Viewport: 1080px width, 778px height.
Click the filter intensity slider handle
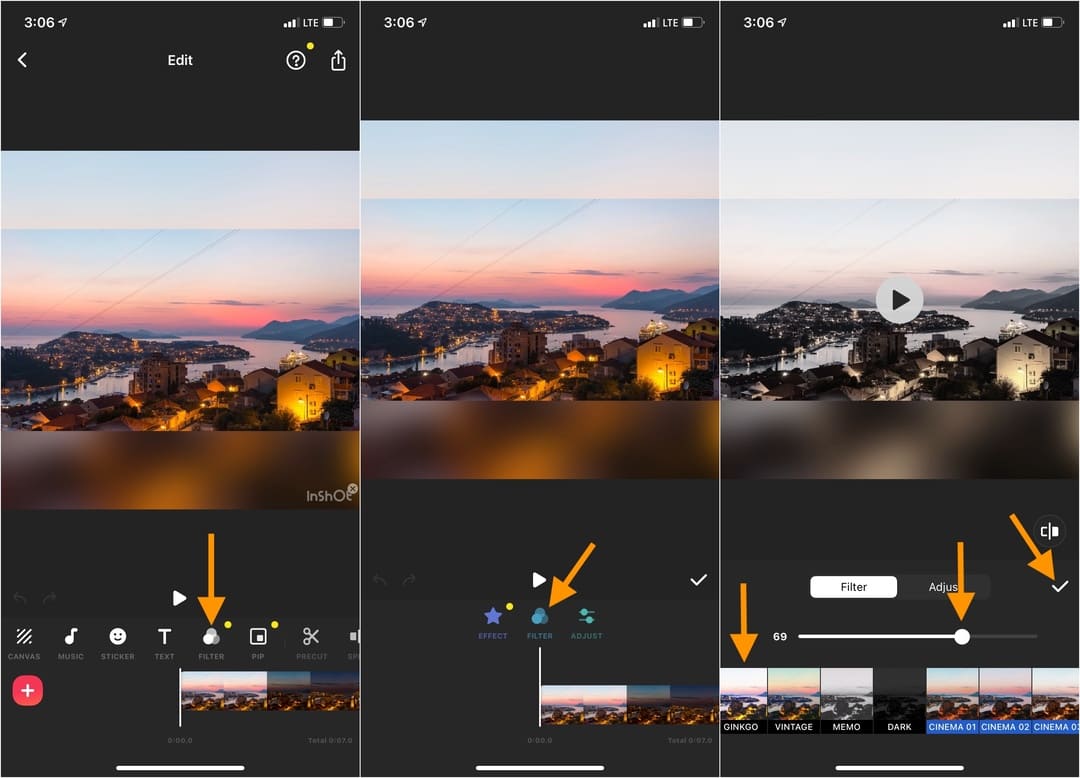pos(962,637)
